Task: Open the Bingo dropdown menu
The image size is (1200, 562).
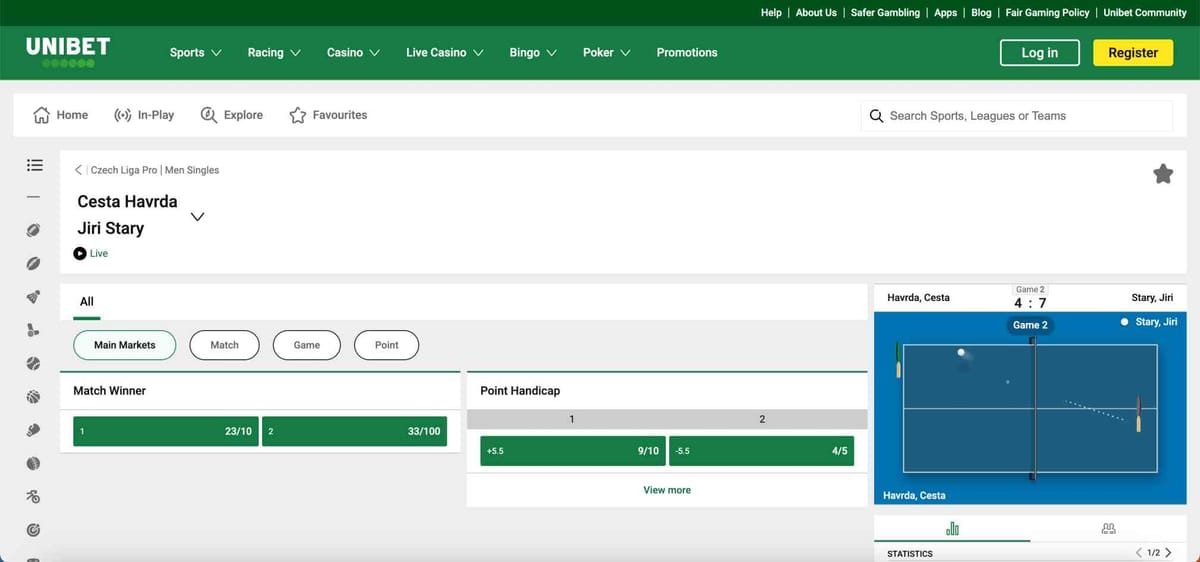Action: (533, 53)
